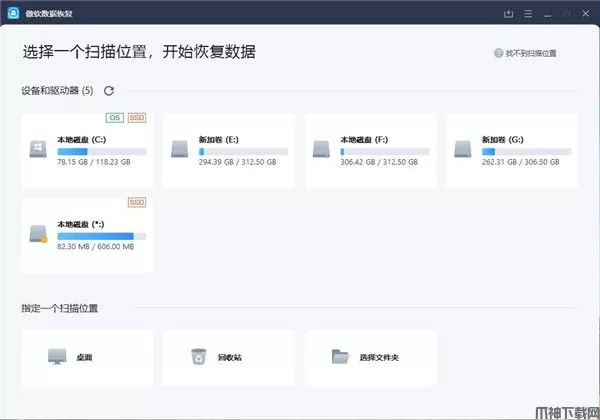Click the 本地磁盘 (*:) label
This screenshot has height=420, width=600.
80,224
